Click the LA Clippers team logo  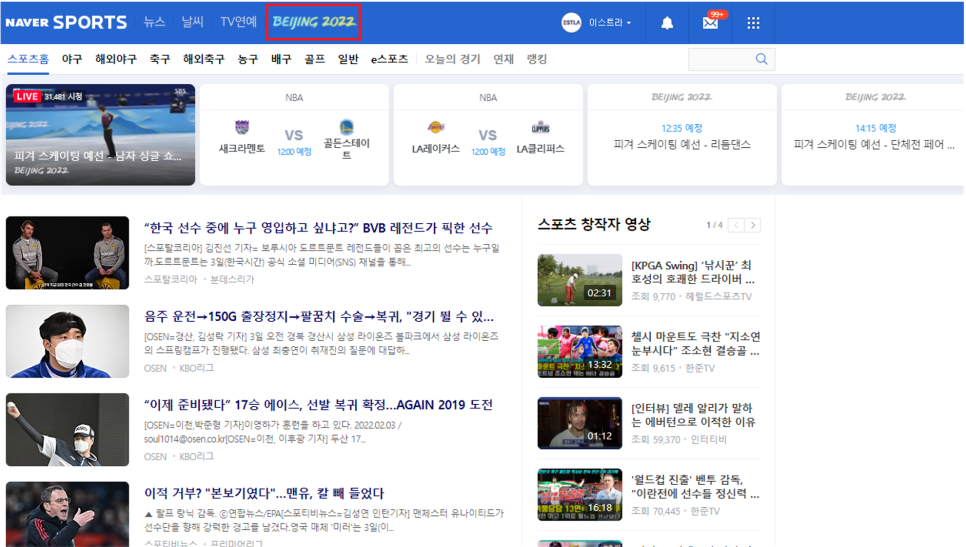540,128
